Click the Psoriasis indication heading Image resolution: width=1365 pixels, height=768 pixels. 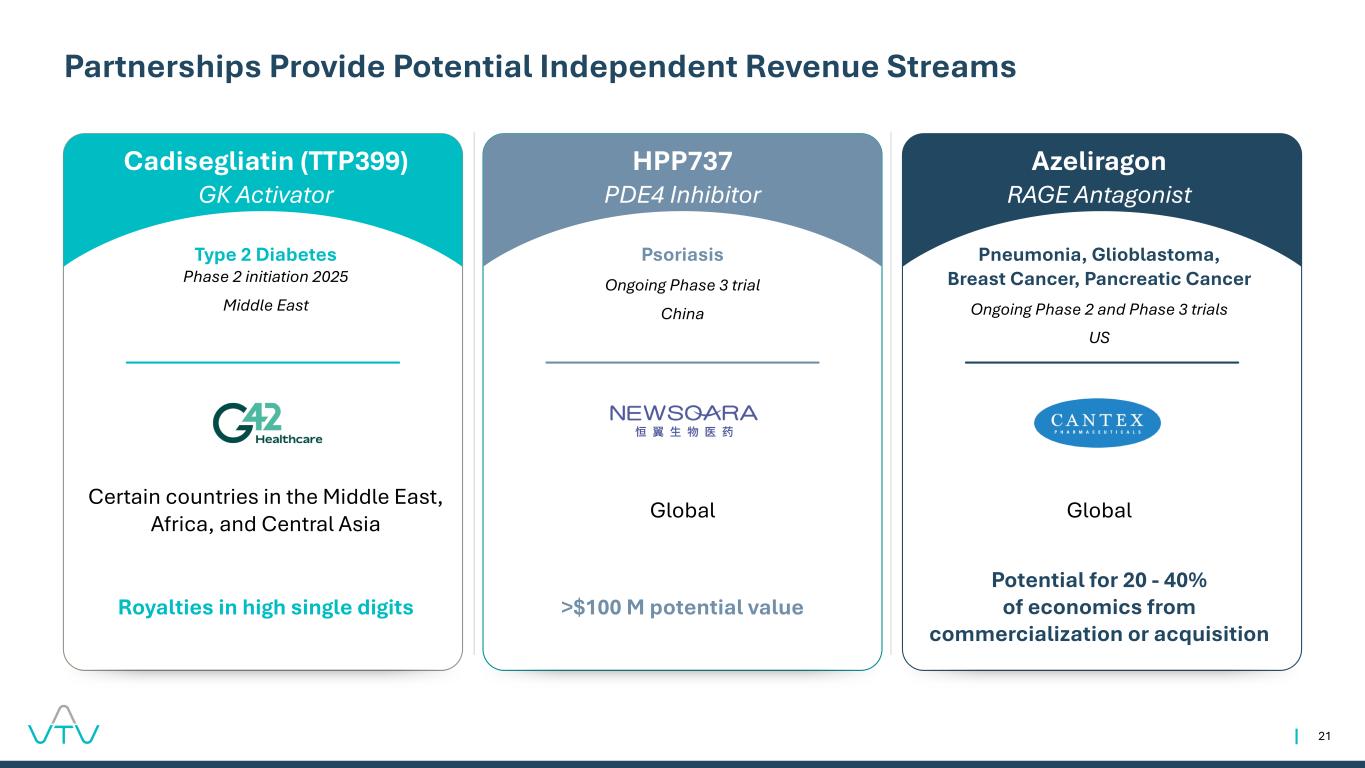[682, 255]
